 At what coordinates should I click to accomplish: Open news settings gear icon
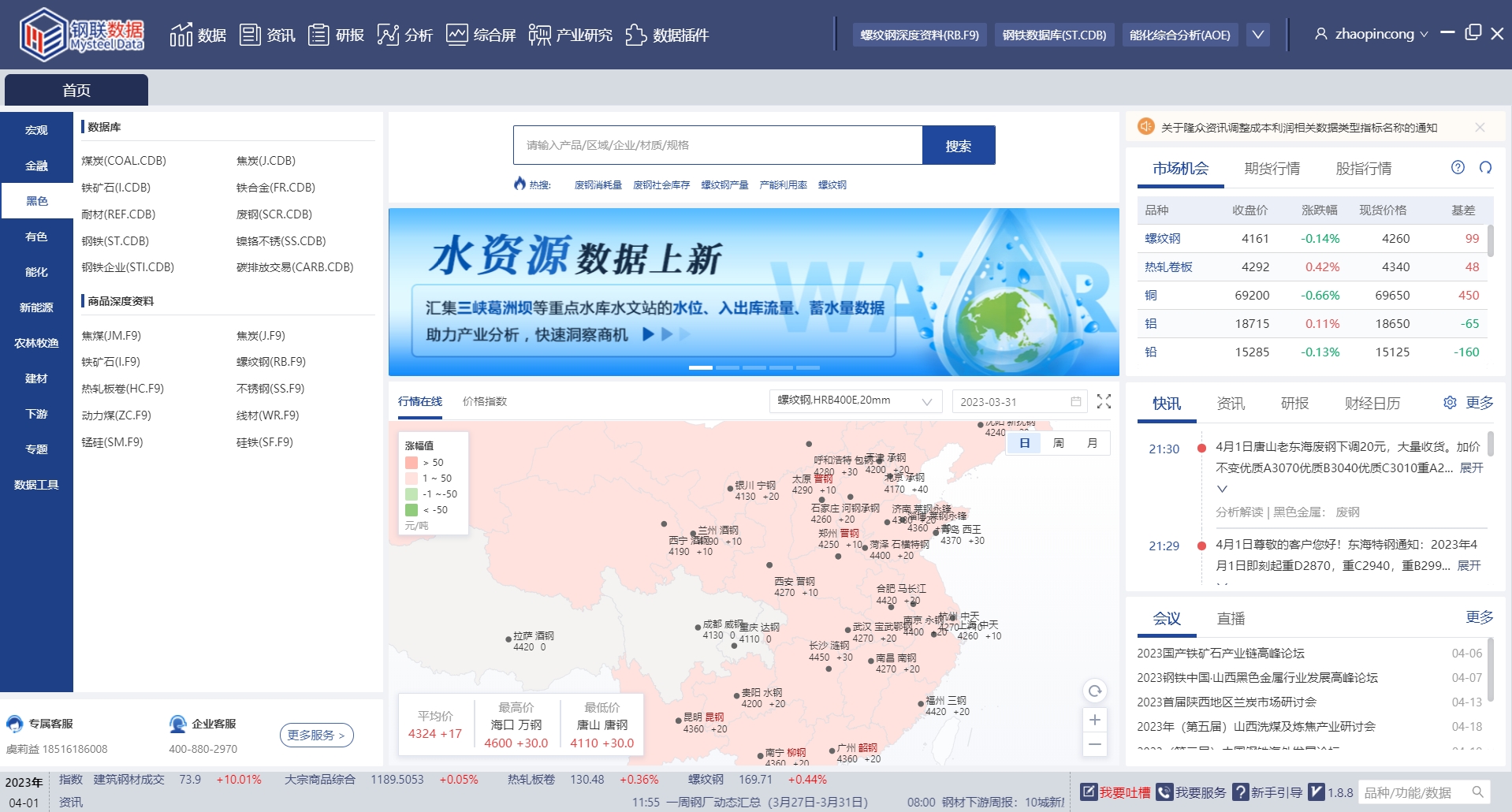click(x=1450, y=403)
